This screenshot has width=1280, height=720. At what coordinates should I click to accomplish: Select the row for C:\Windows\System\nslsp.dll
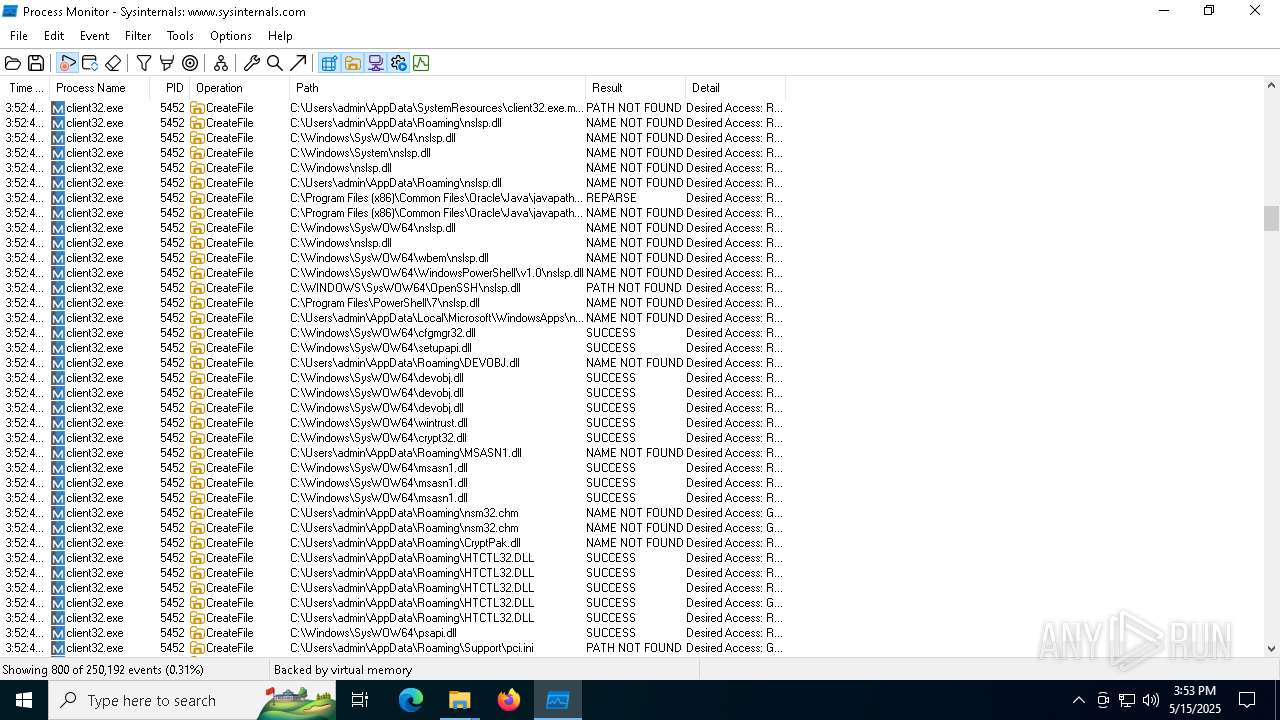pos(393,153)
